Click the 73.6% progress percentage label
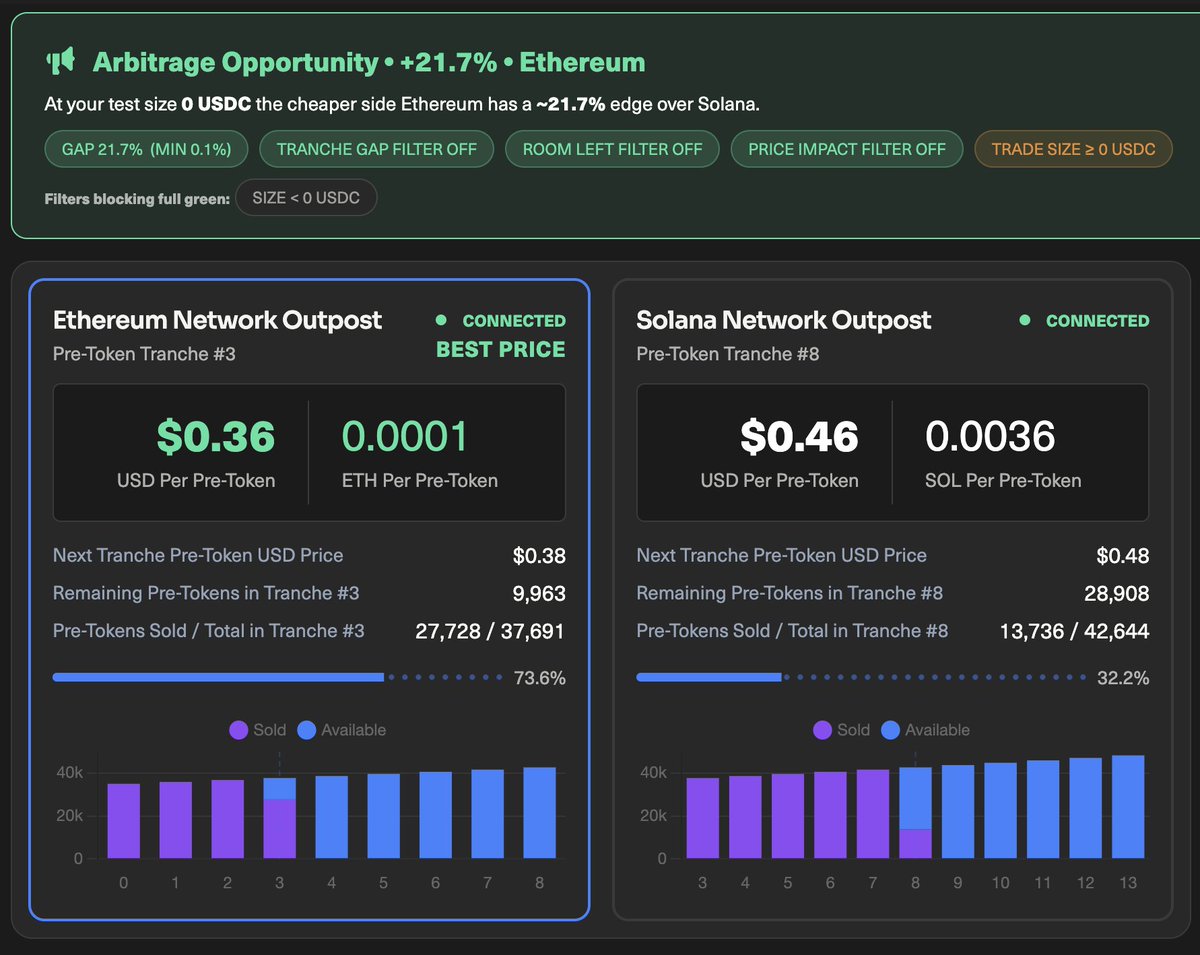 coord(540,678)
